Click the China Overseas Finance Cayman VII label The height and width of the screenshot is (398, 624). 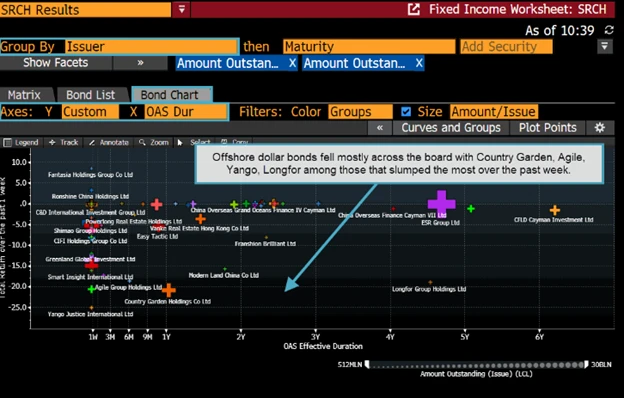point(392,215)
